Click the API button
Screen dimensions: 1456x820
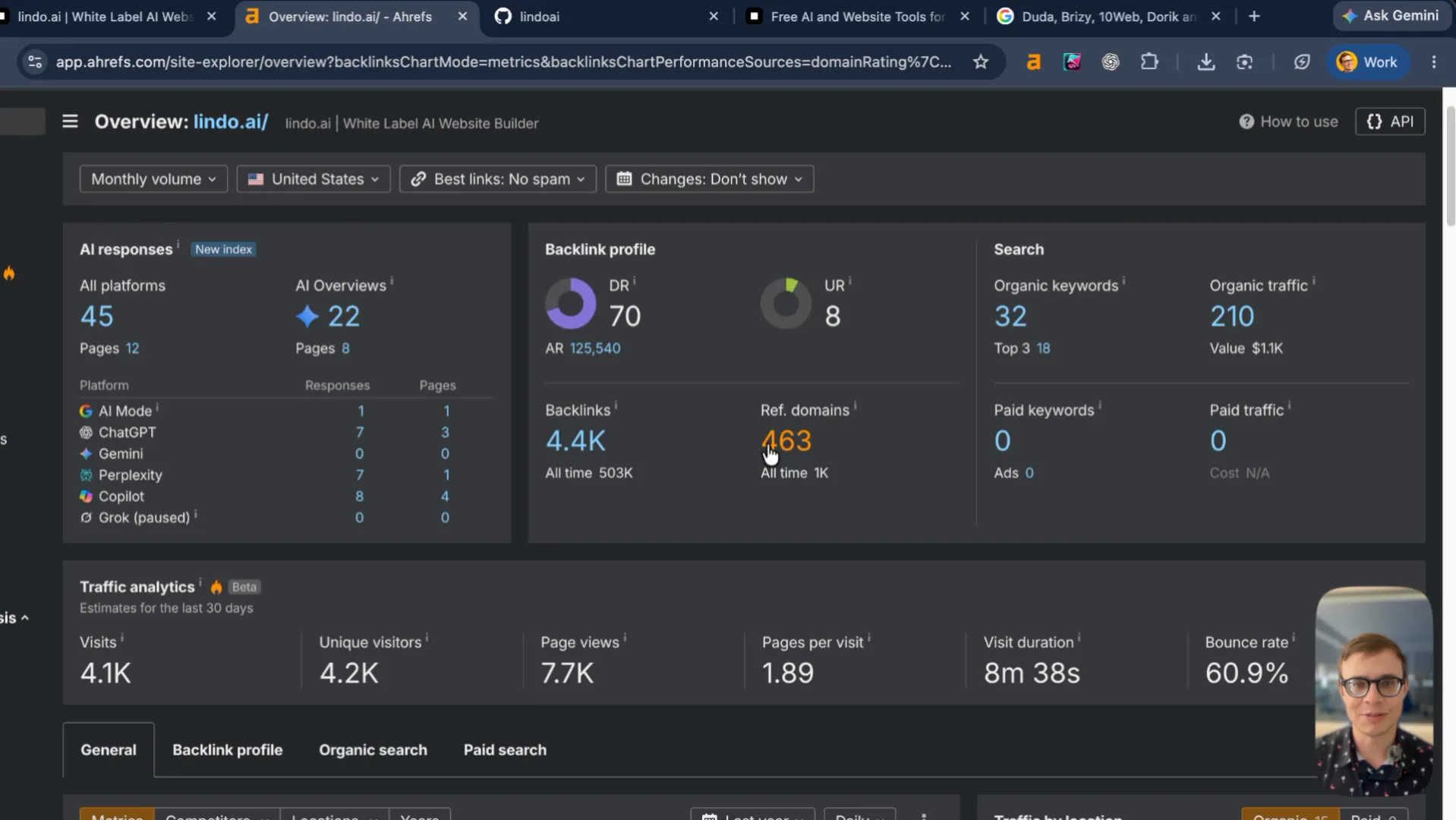click(x=1390, y=121)
